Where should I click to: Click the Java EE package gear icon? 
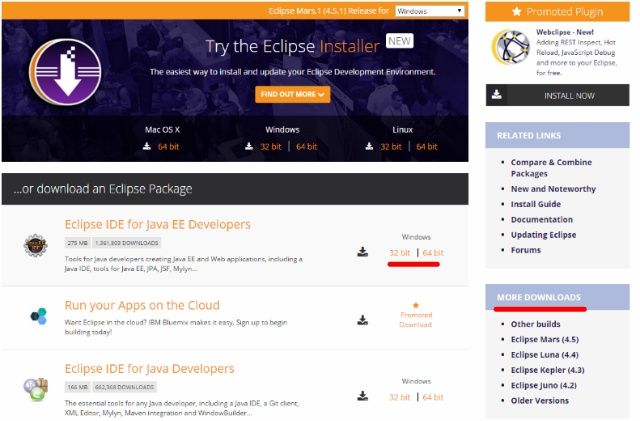pyautogui.click(x=36, y=245)
